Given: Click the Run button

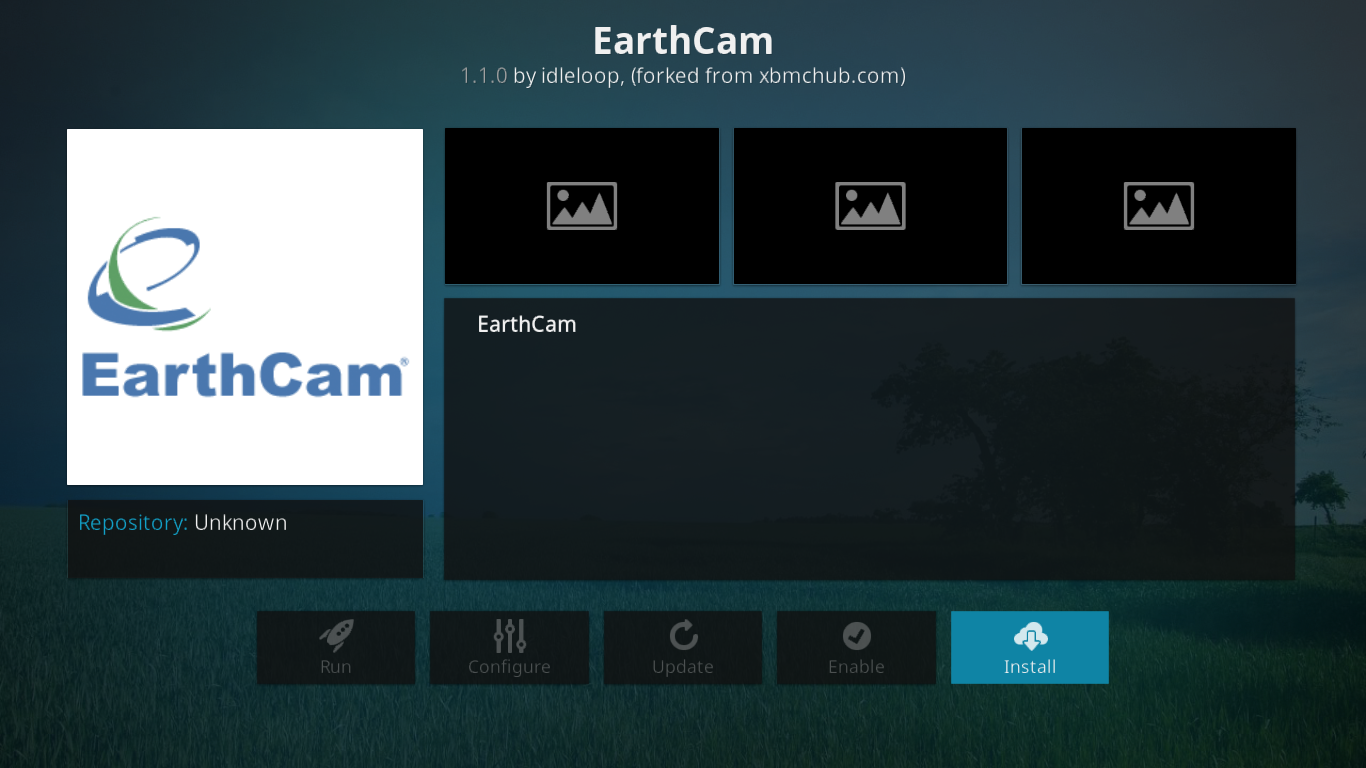Looking at the screenshot, I should point(335,647).
